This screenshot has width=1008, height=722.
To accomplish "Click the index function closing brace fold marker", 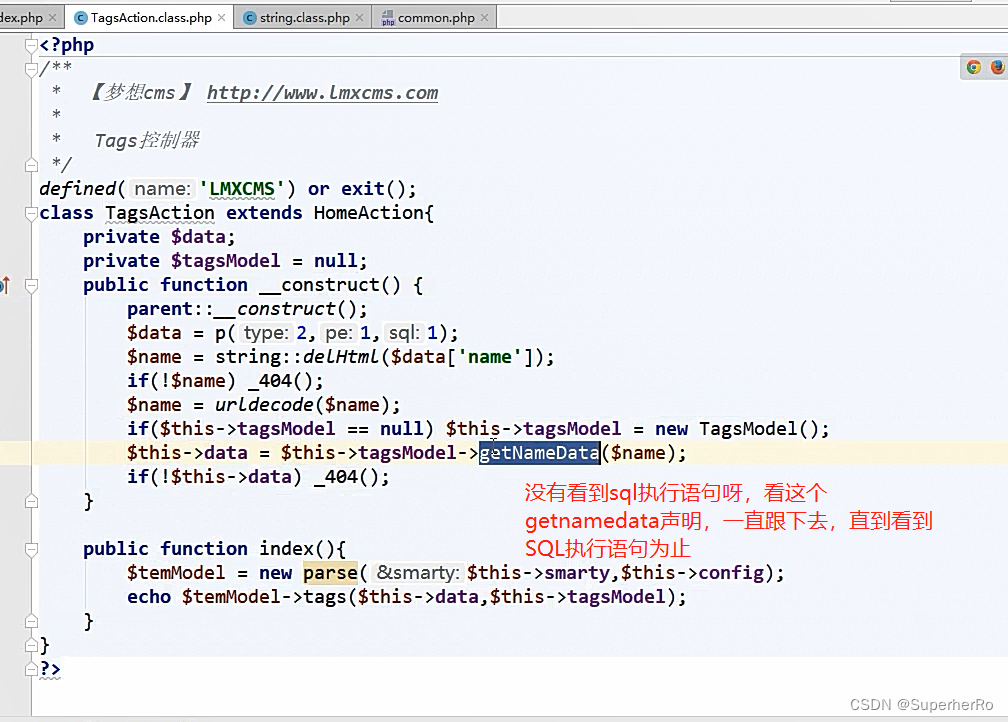I will [x=31, y=621].
